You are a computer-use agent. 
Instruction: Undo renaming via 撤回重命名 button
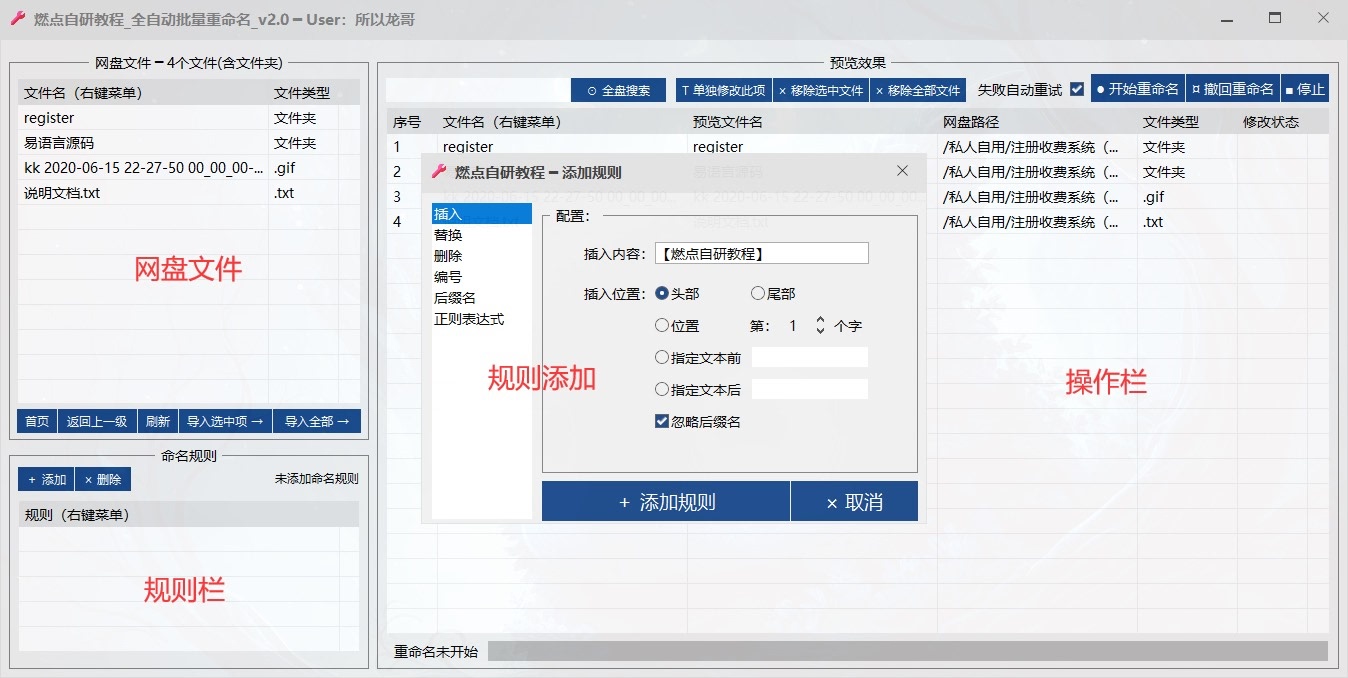coord(1233,89)
